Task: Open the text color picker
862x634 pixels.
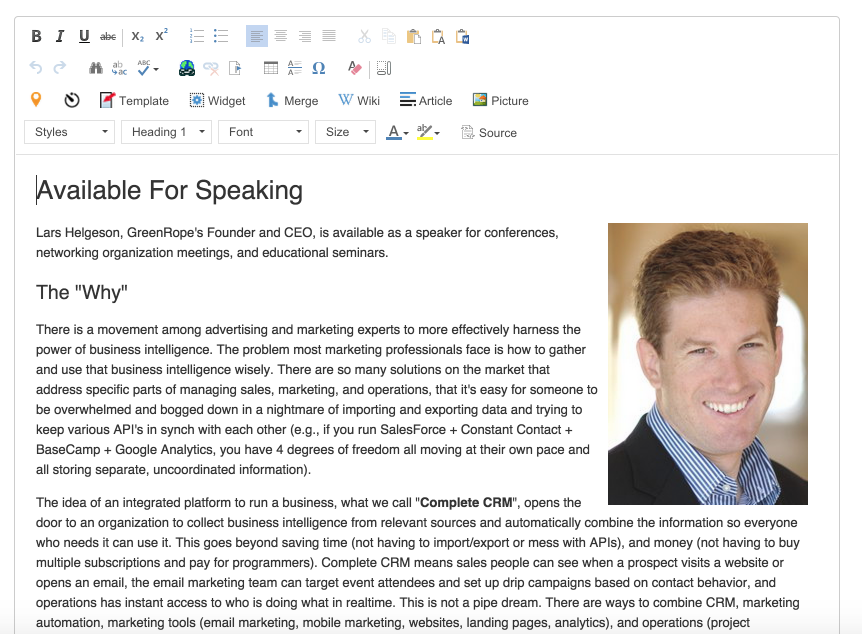Action: [x=397, y=132]
